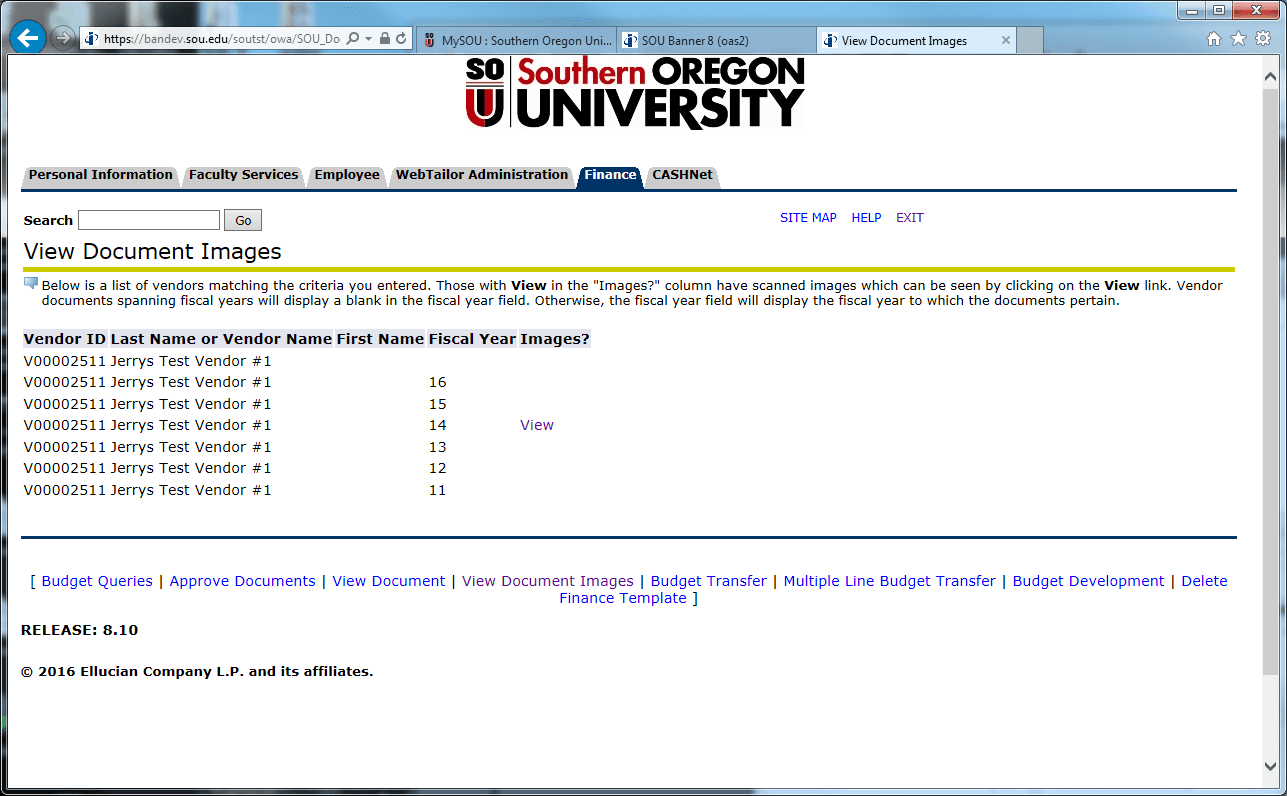Click fiscal year value 16
This screenshot has width=1287, height=796.
click(437, 382)
